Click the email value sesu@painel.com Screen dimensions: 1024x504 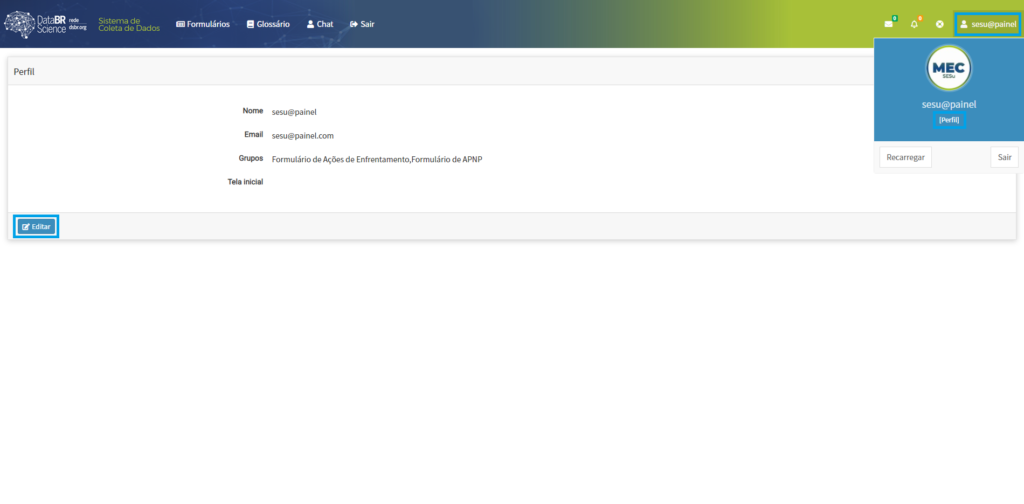point(302,135)
